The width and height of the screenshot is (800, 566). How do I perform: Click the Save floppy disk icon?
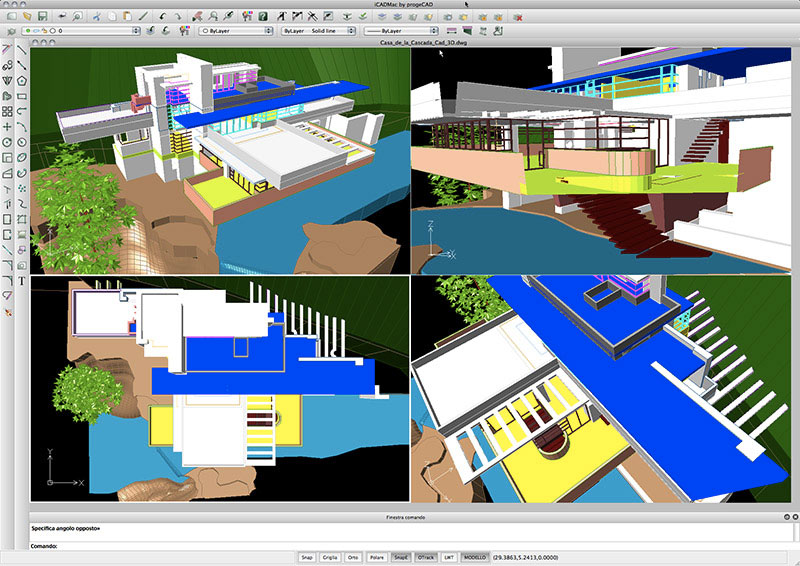43,16
